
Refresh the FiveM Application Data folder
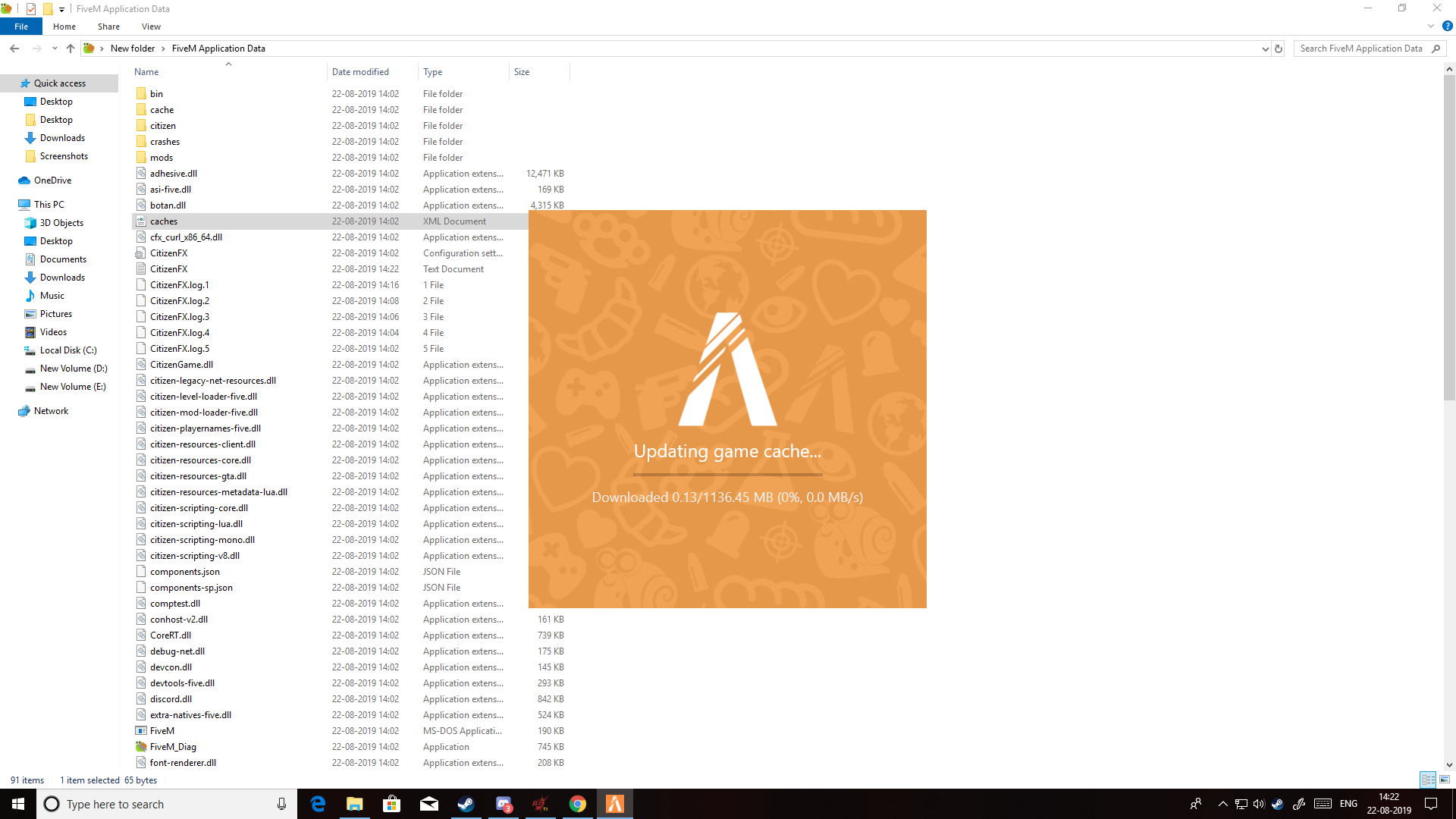point(1279,49)
